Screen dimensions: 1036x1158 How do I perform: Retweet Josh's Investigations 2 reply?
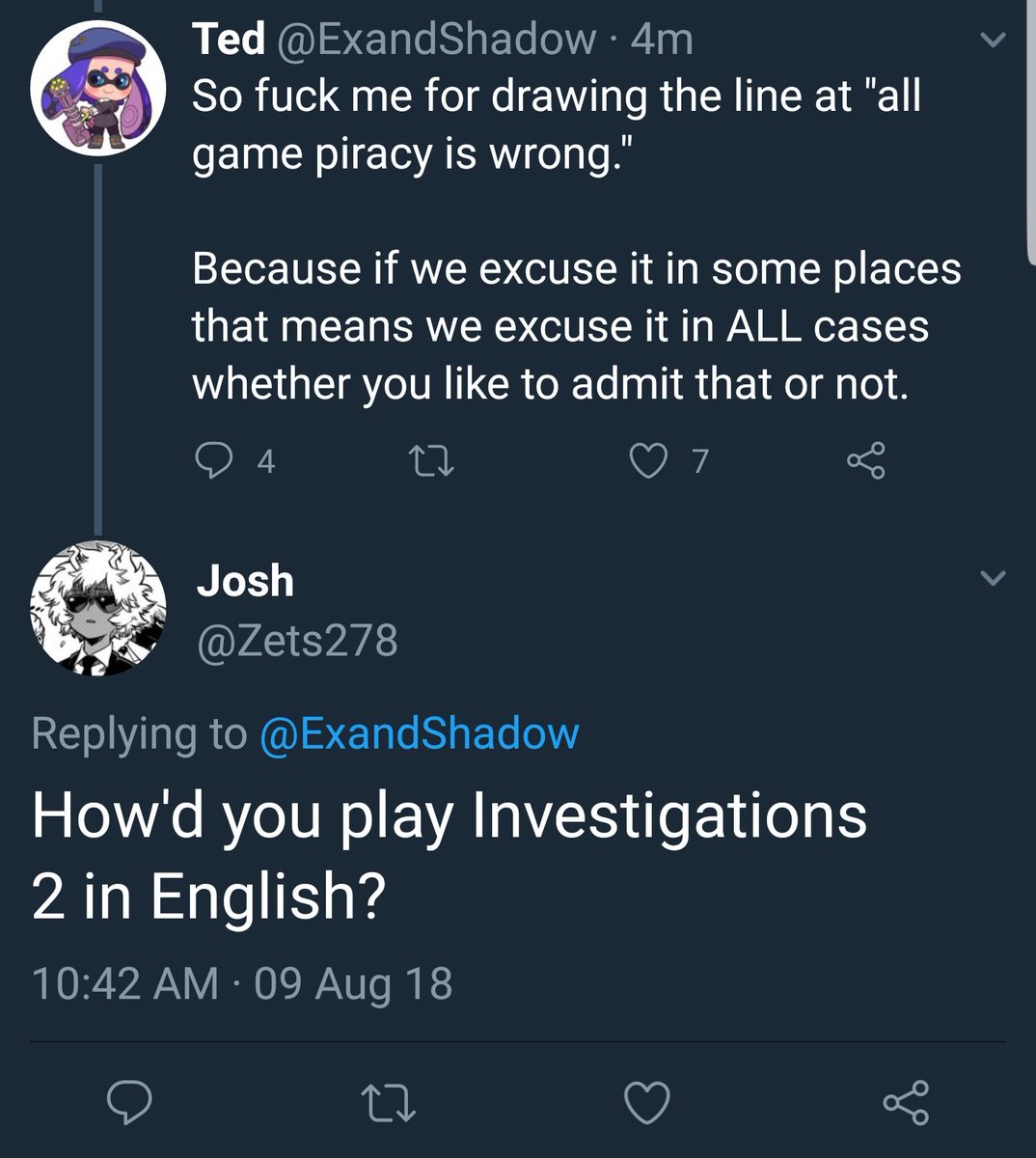(389, 1101)
